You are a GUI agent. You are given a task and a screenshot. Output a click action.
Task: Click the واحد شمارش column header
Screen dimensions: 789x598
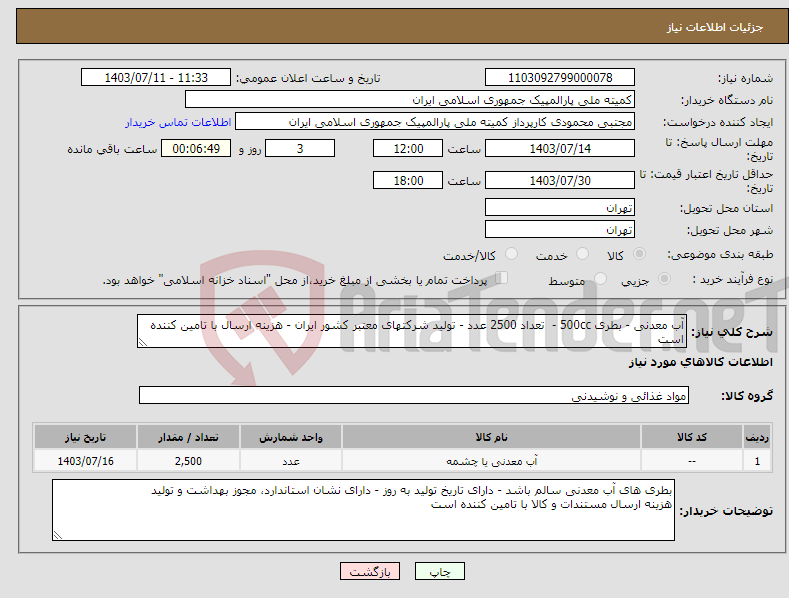[291, 437]
